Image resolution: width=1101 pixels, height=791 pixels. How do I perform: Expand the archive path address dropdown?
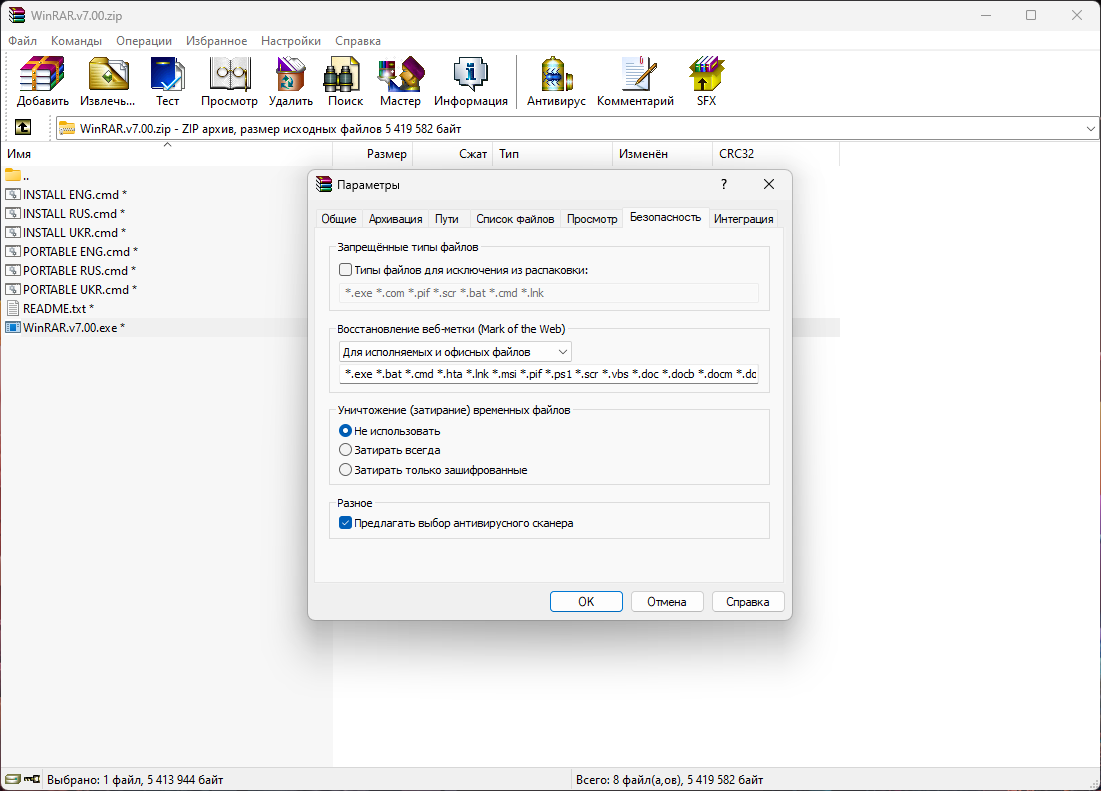point(1090,128)
